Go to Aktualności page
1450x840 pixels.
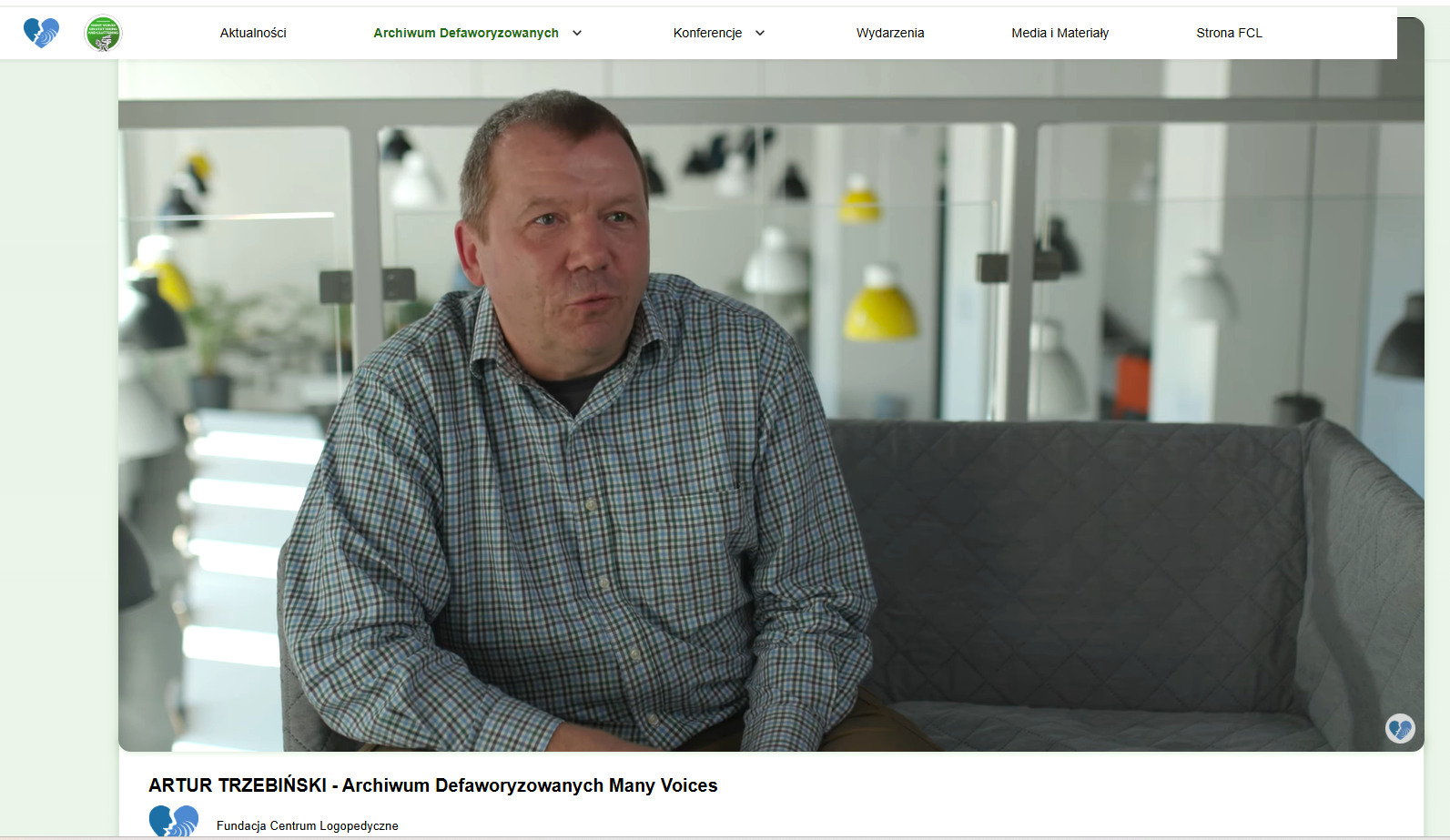(253, 33)
